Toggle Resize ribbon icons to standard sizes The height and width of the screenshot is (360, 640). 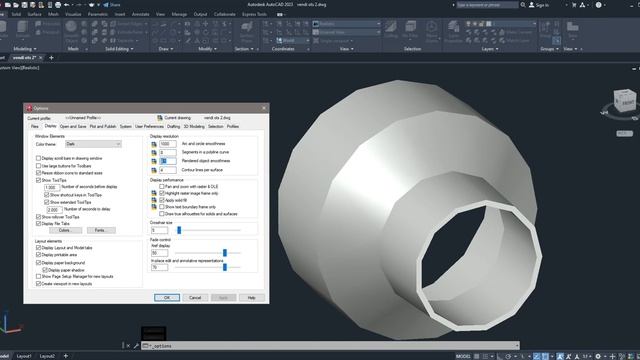tap(38, 173)
